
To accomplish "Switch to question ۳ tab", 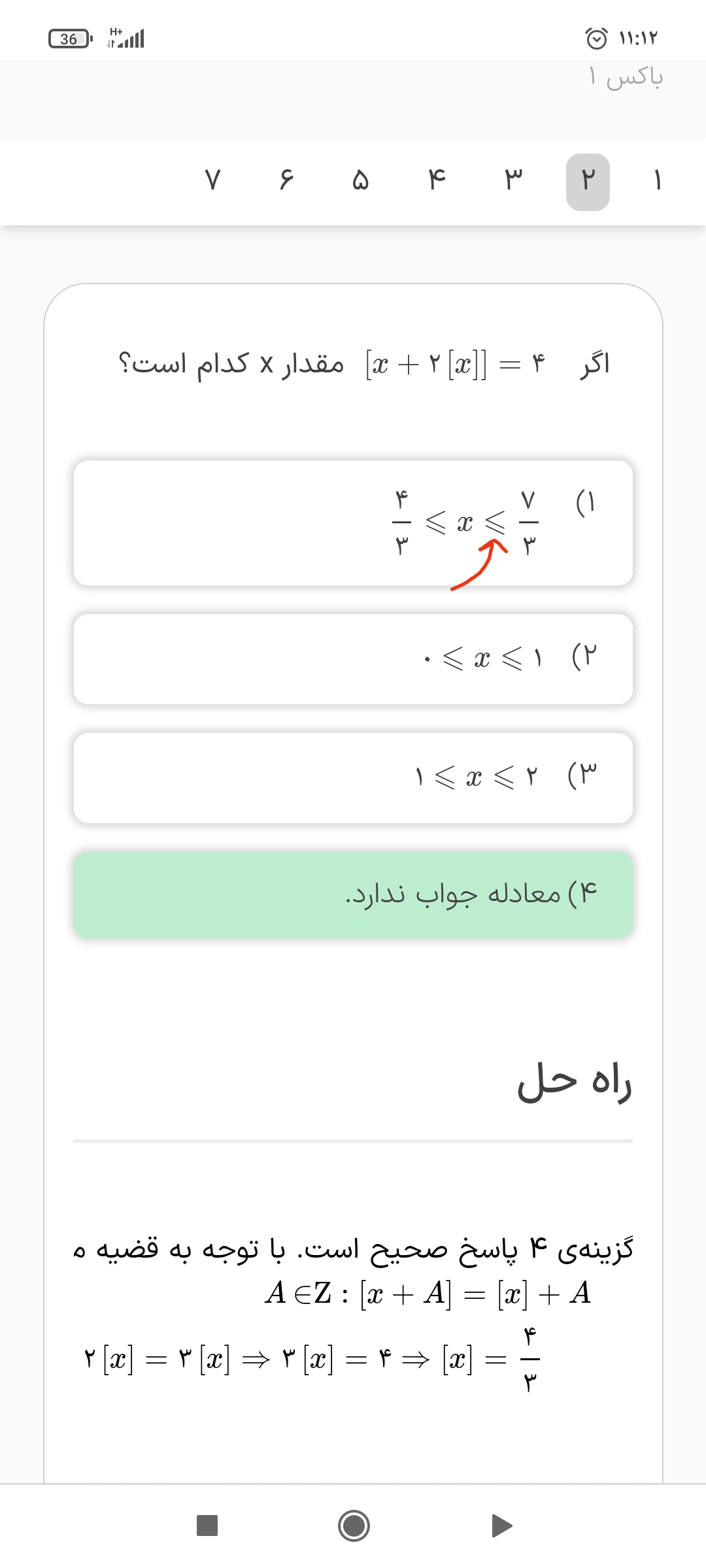I will [513, 181].
